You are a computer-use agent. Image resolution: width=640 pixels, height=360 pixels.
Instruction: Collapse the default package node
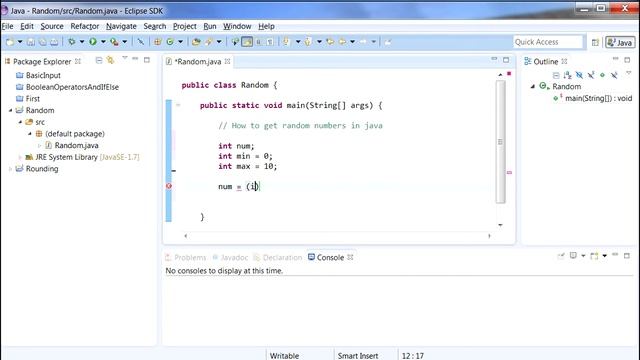[x=30, y=133]
